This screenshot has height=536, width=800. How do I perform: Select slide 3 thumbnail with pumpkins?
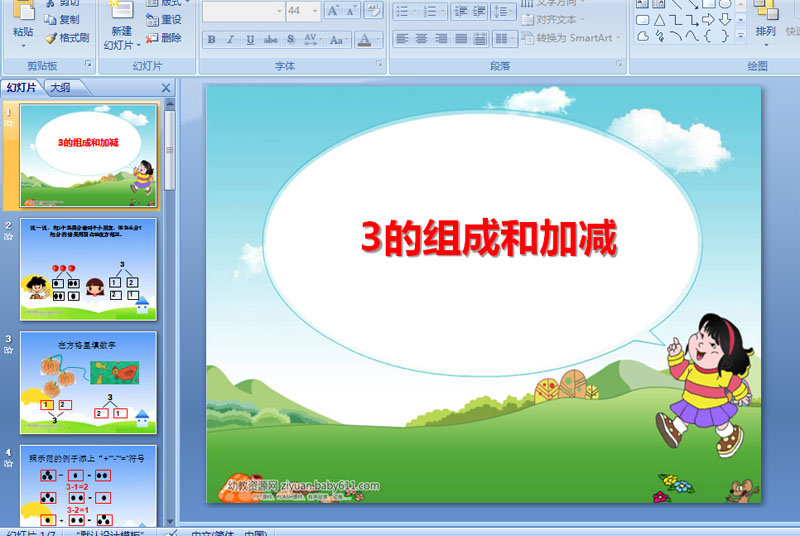click(x=88, y=382)
